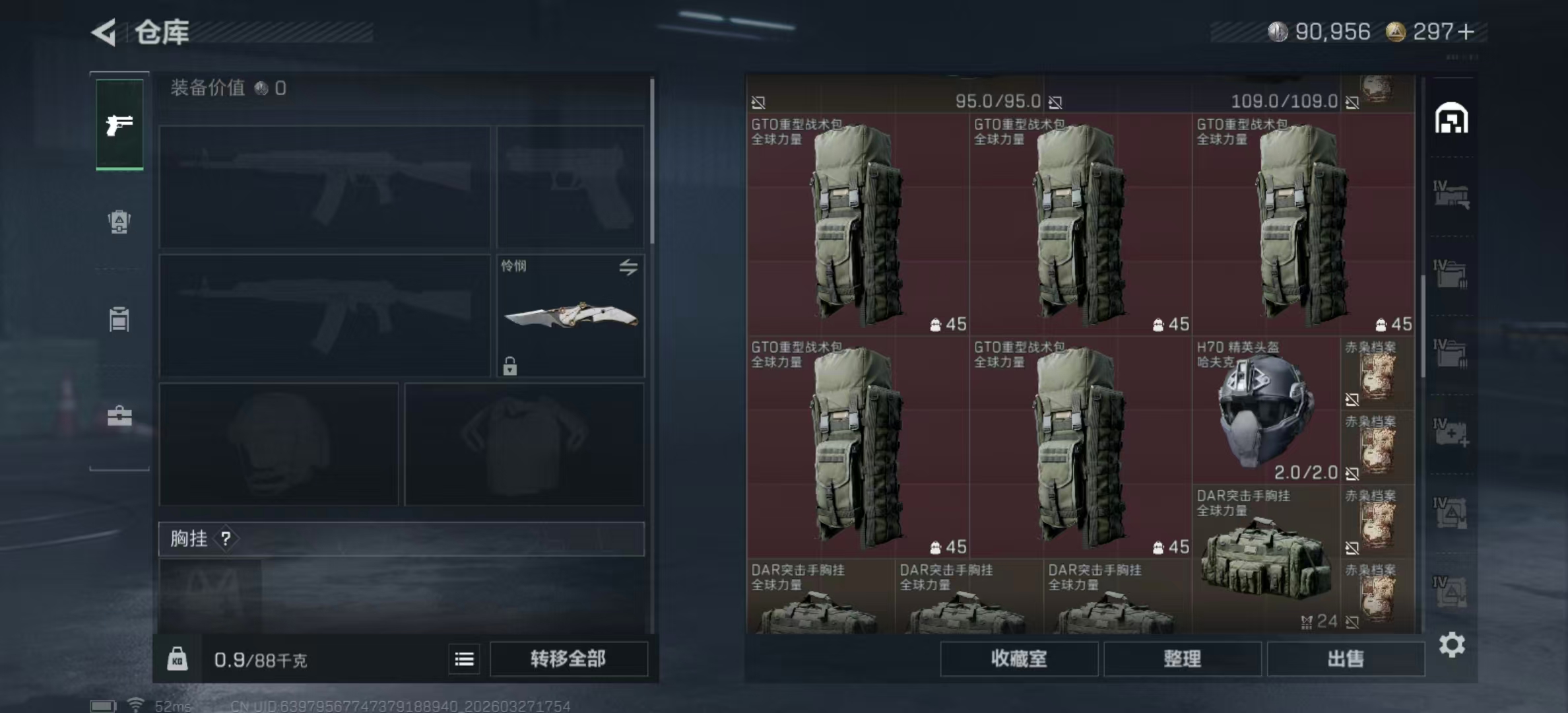Go back using the arrow beside 仓库

(x=104, y=32)
